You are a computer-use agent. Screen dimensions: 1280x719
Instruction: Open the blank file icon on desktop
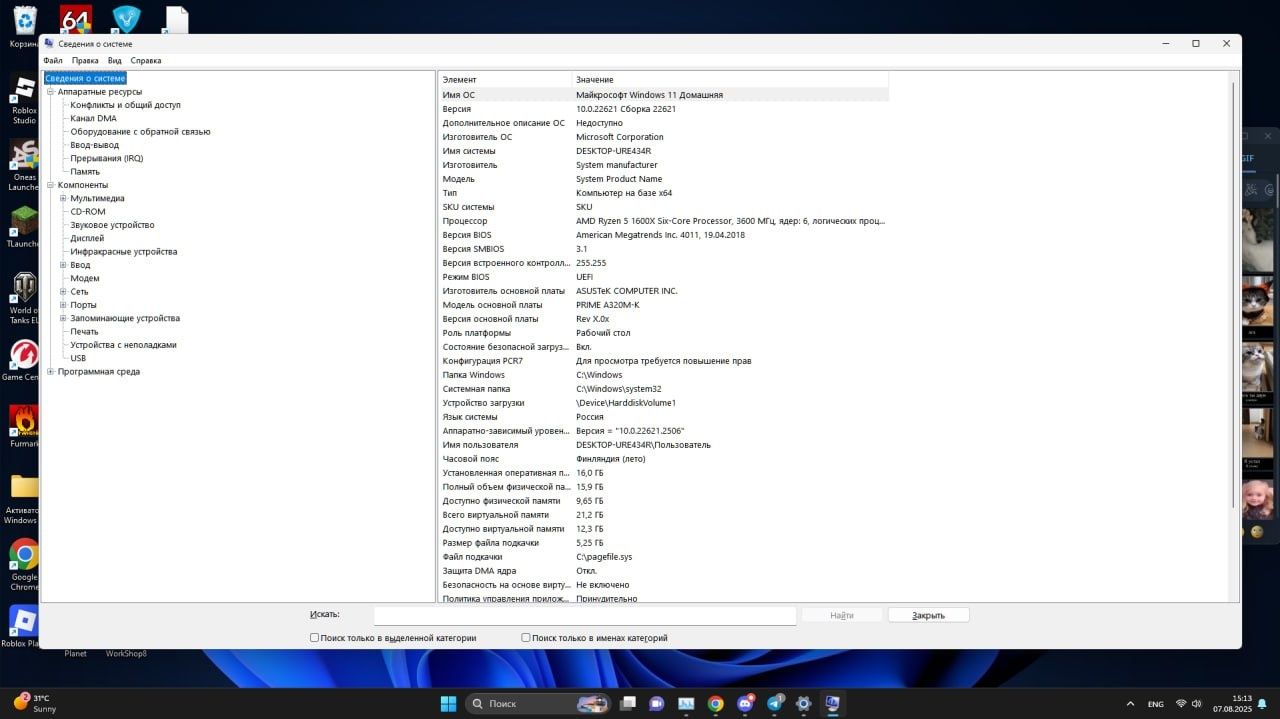point(176,19)
